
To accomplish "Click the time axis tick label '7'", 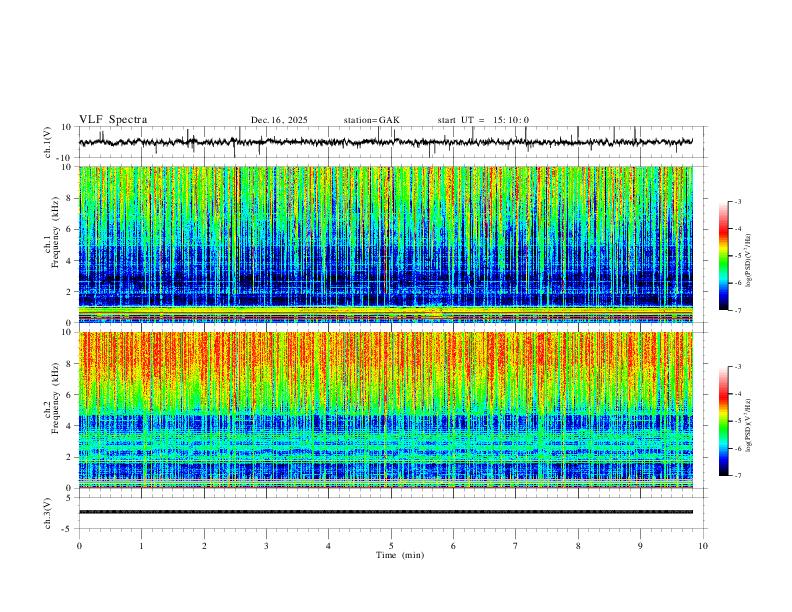I will [516, 546].
